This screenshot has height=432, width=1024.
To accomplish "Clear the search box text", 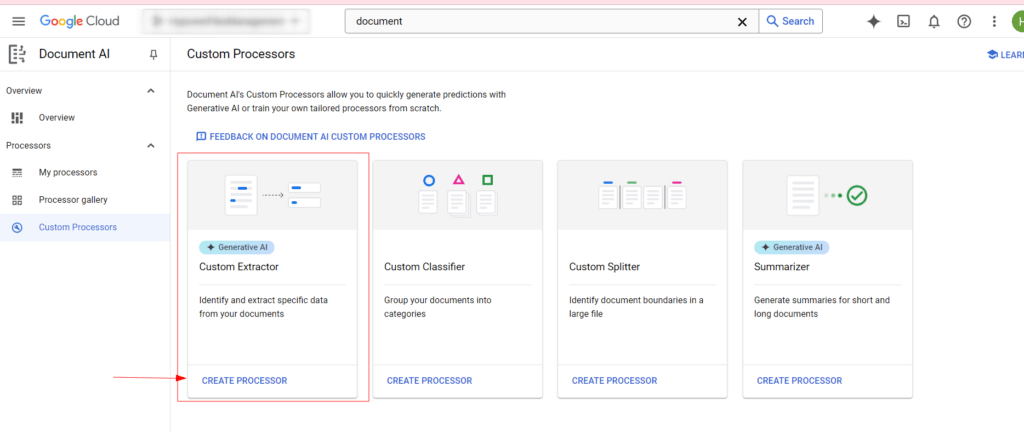I will click(x=742, y=21).
